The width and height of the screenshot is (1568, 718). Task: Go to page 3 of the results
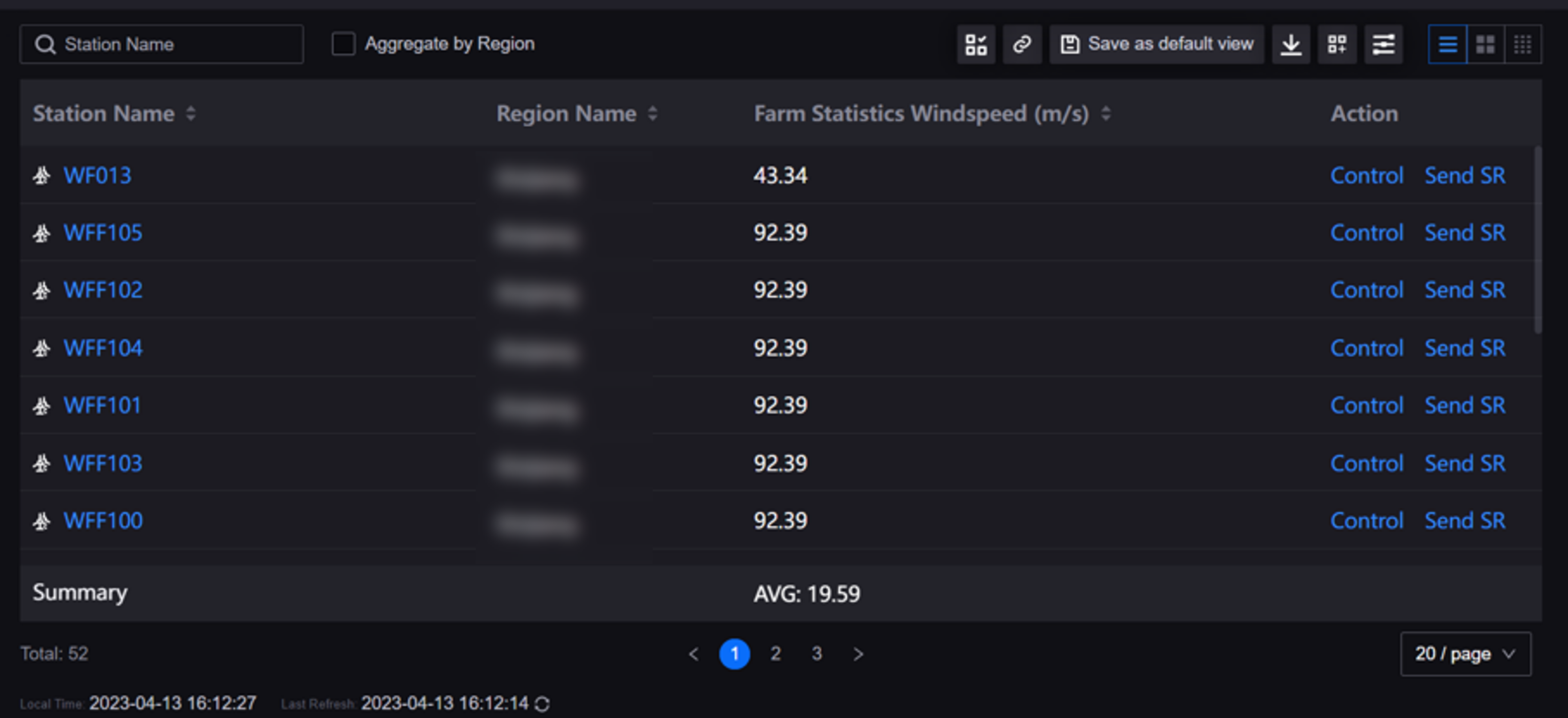816,654
